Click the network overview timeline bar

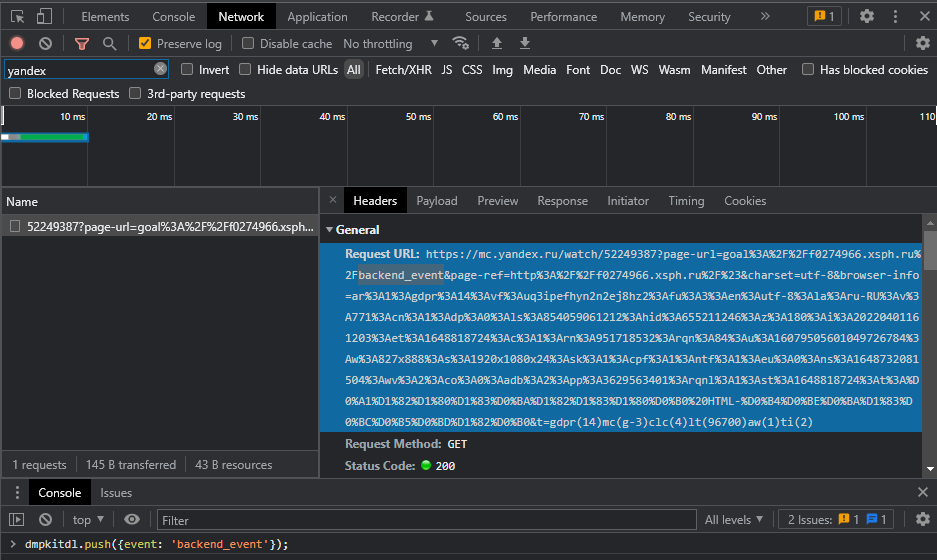pos(45,137)
